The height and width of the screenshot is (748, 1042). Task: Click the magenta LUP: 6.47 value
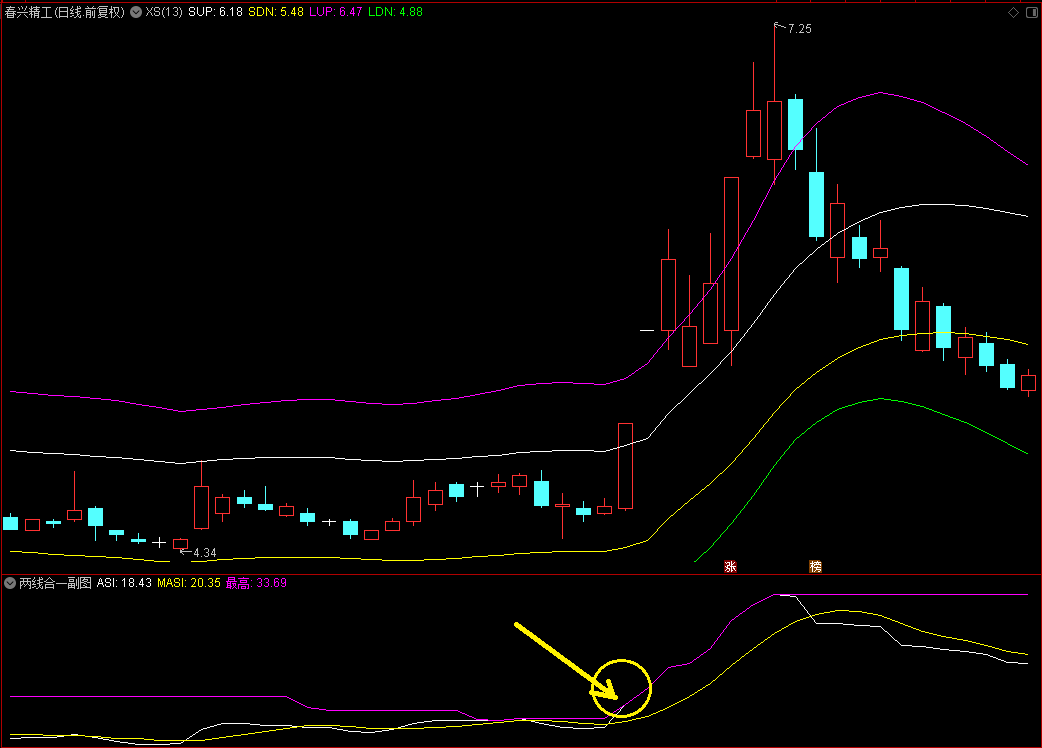336,12
